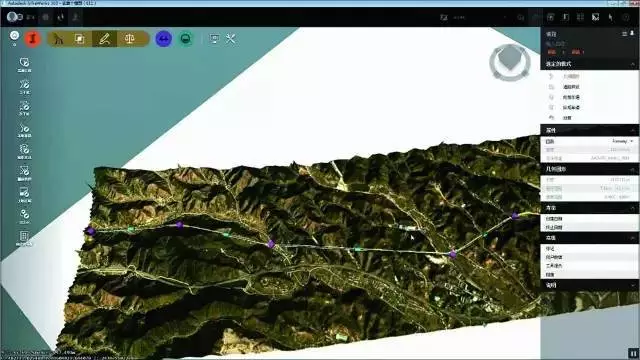
Task: Expand the bottom section header in right panel
Action: coord(633,285)
